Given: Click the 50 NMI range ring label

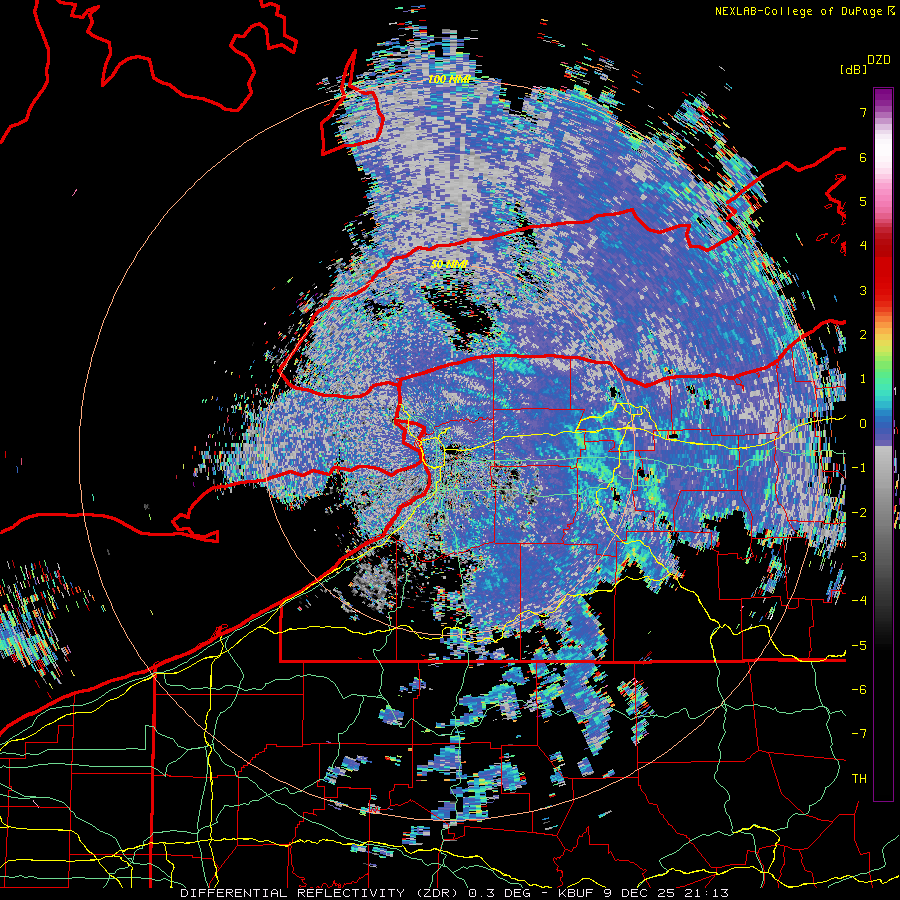Looking at the screenshot, I should click(x=449, y=264).
